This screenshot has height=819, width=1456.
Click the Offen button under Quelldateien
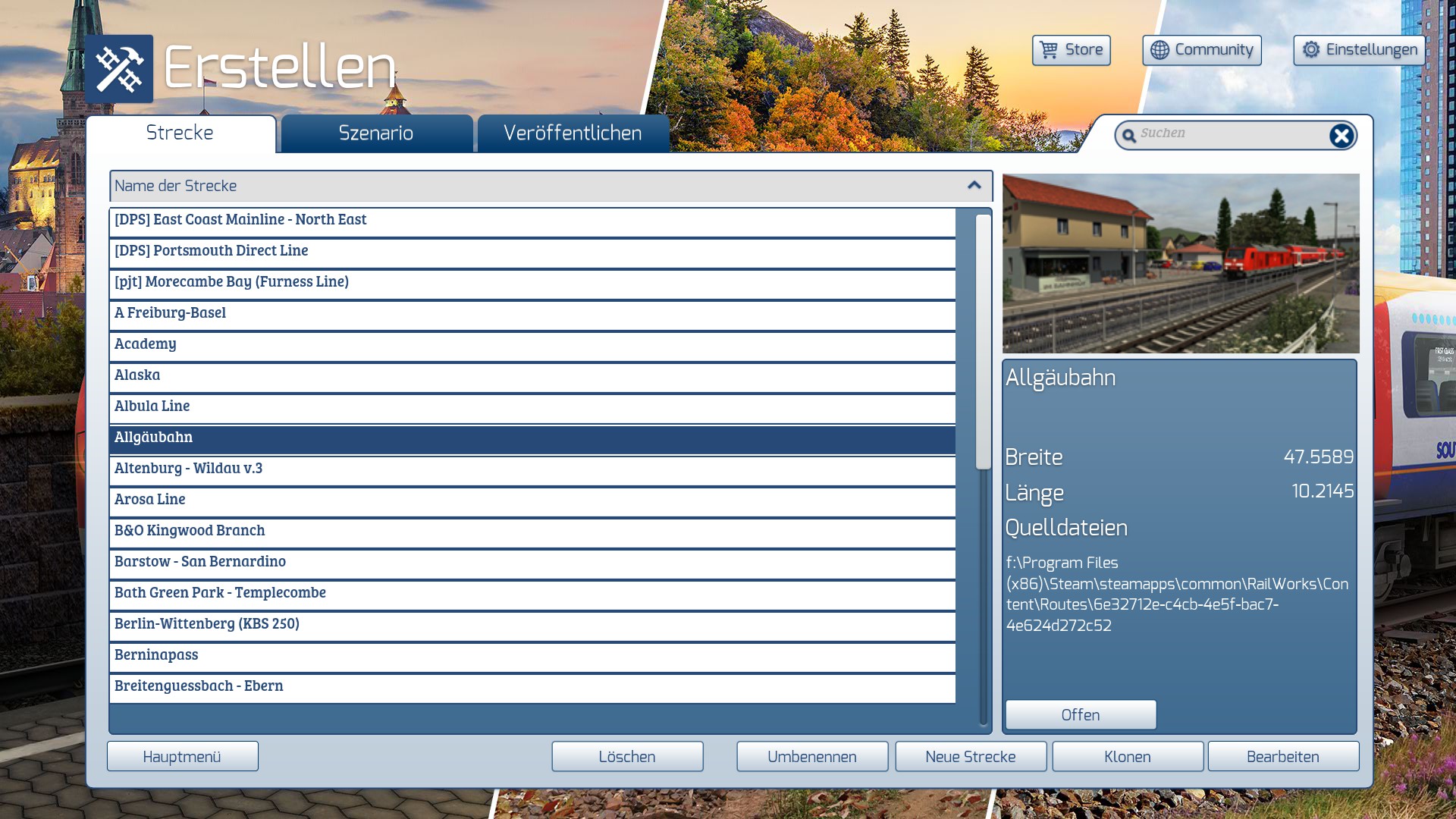[1081, 715]
